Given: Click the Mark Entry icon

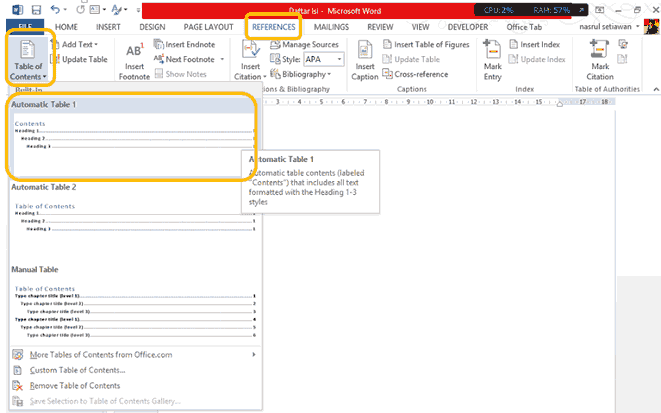Looking at the screenshot, I should (x=492, y=49).
